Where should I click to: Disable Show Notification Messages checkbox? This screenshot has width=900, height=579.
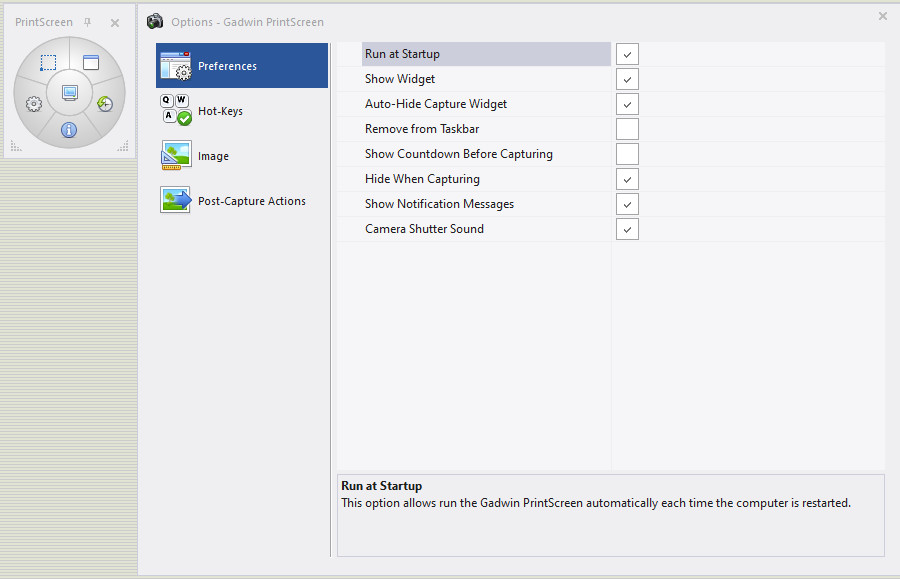coord(627,204)
